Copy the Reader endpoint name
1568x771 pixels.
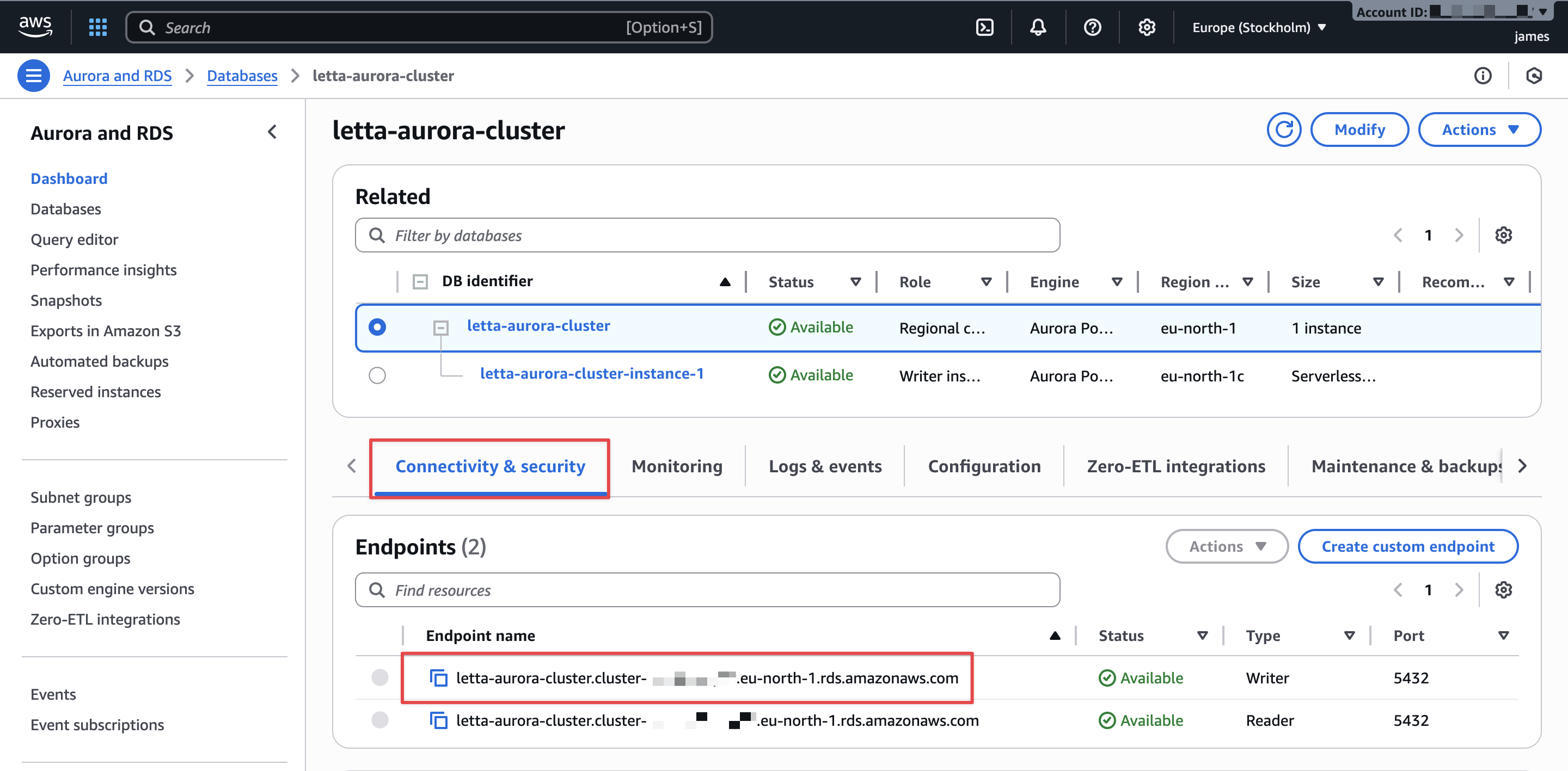pyautogui.click(x=438, y=720)
